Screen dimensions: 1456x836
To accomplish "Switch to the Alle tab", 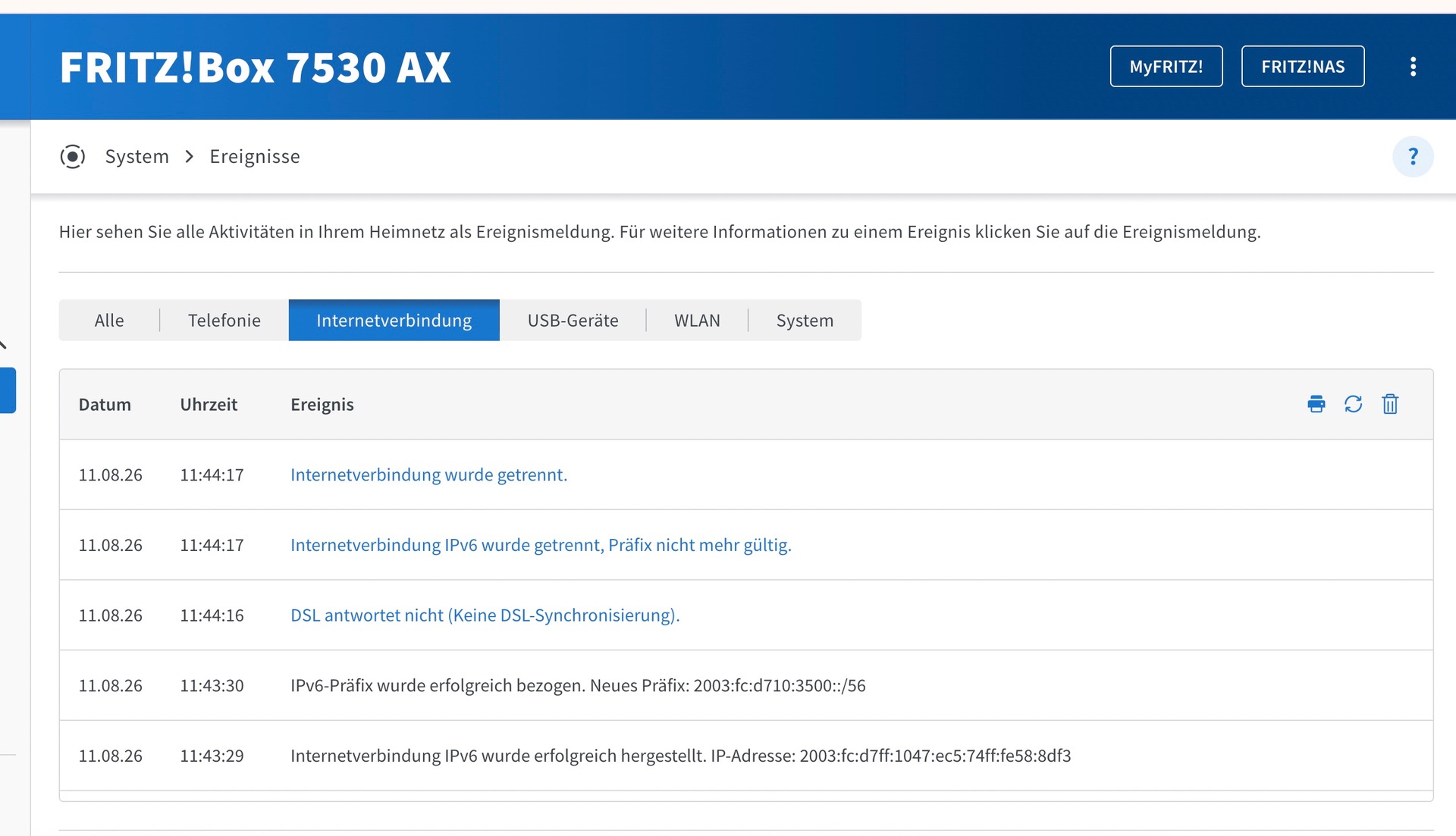I will point(109,320).
